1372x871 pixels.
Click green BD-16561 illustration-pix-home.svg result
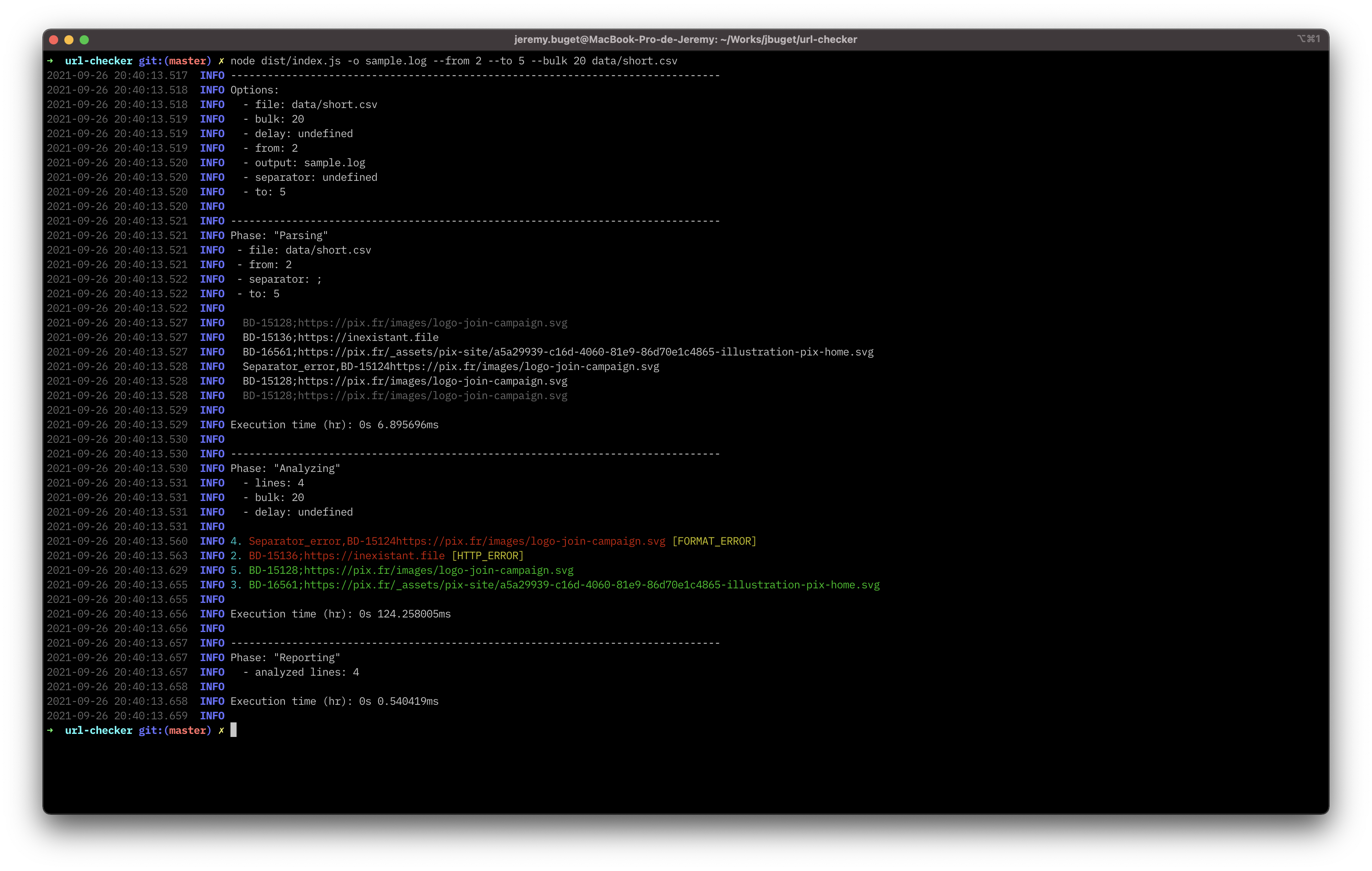click(564, 585)
